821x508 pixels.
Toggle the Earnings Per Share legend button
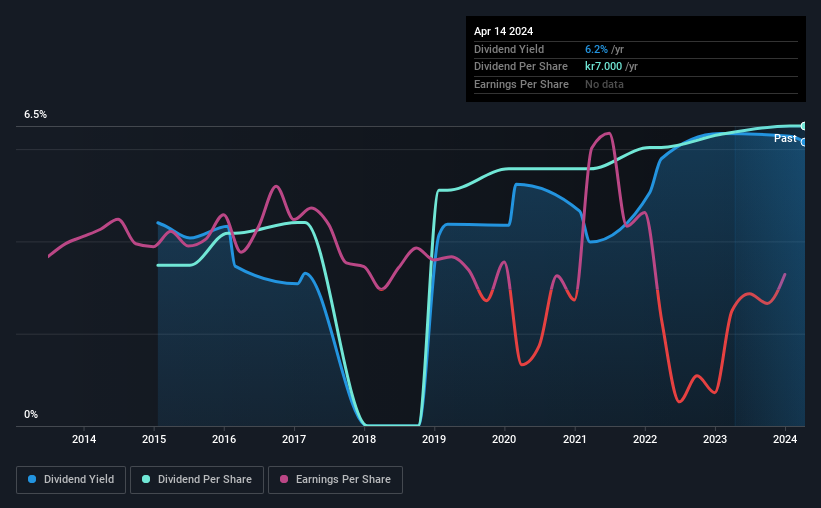[335, 480]
